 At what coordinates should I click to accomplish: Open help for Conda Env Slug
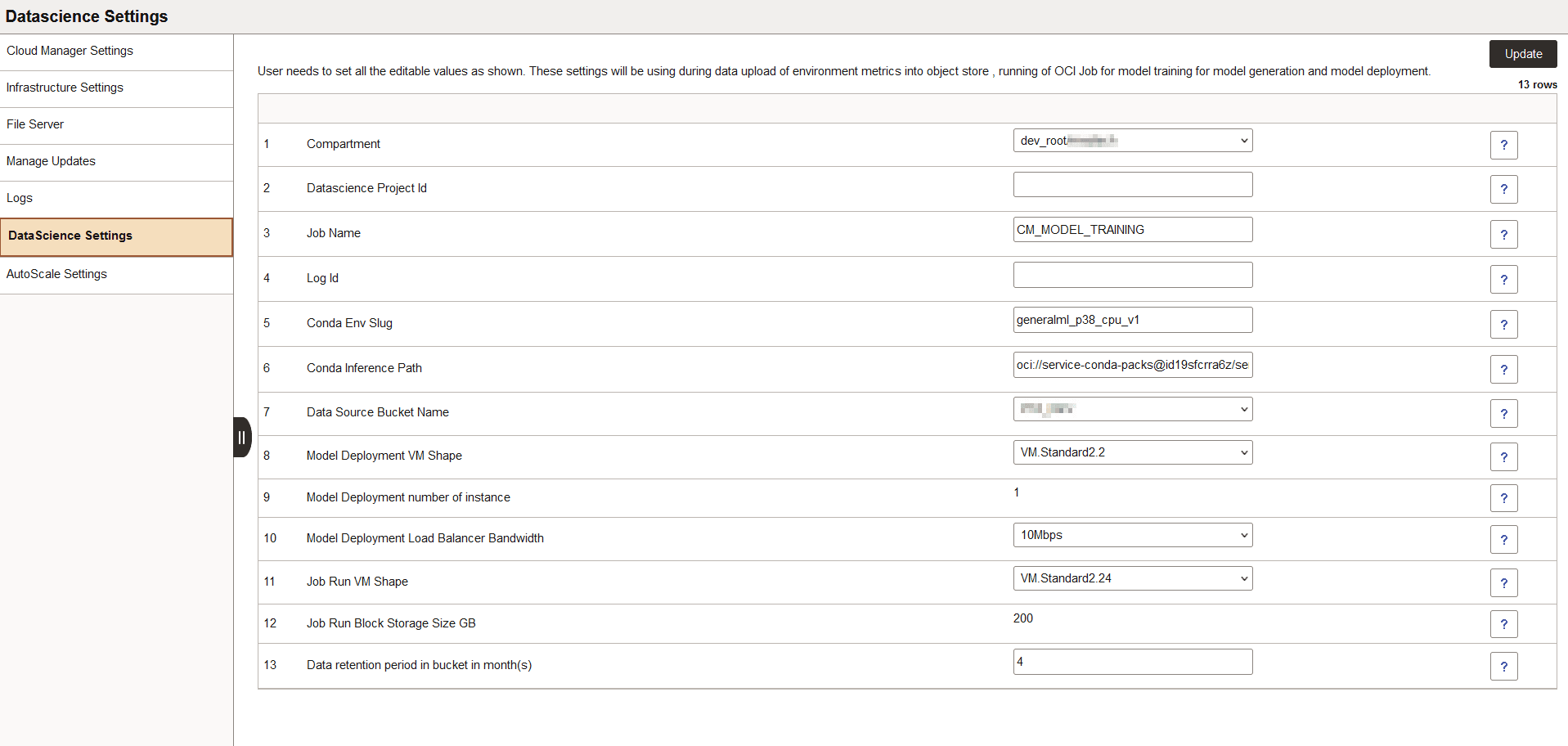click(1504, 324)
